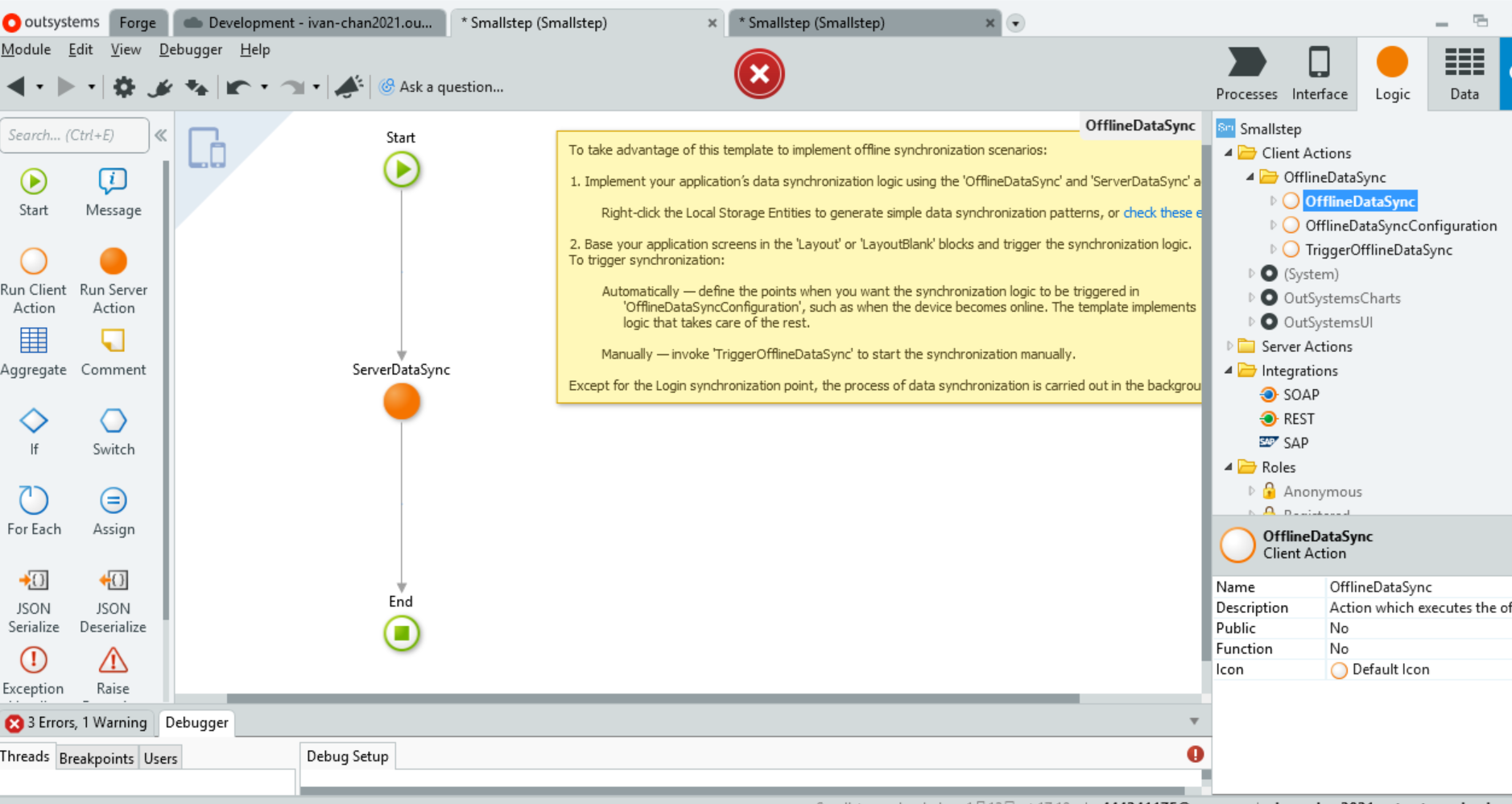The image size is (1512, 804).
Task: Switch to Data layer tab
Action: 1464,74
